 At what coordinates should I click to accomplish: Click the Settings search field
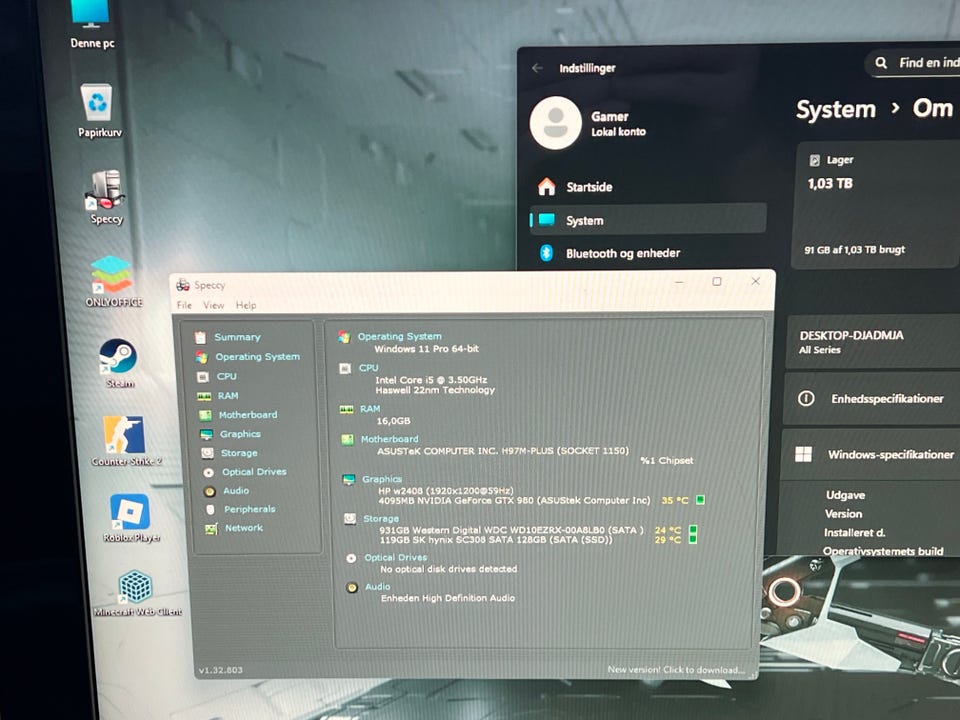click(x=912, y=62)
